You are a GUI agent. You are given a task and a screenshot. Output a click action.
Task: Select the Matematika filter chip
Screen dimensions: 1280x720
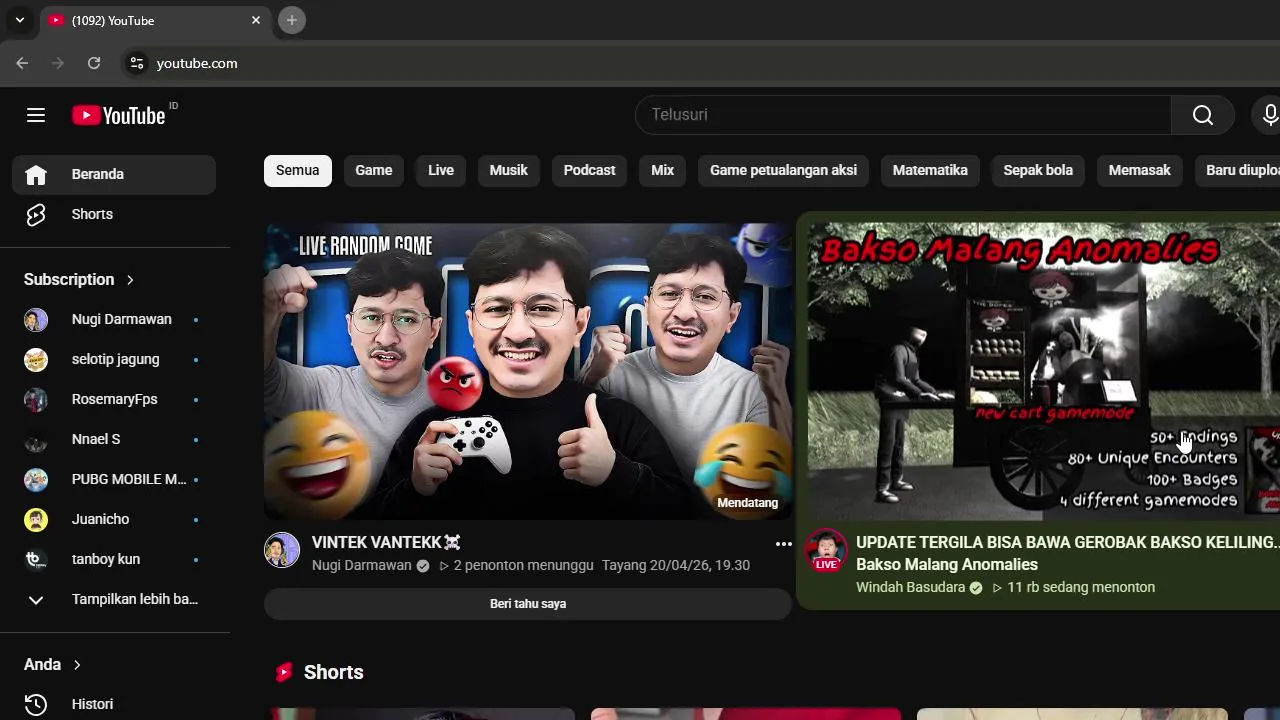930,171
